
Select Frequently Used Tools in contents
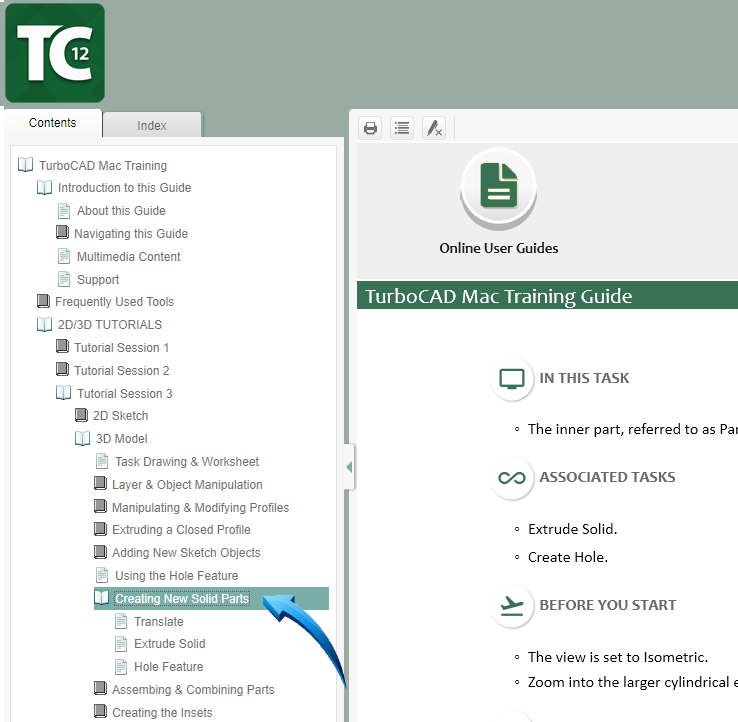114,302
